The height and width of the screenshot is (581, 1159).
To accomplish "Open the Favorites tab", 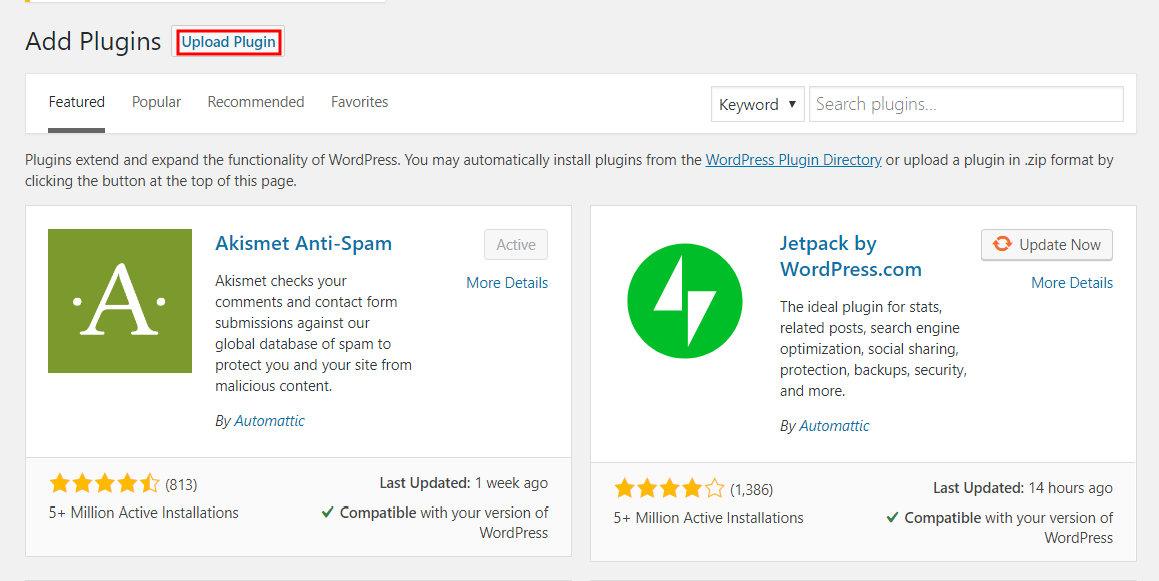I will [x=359, y=102].
